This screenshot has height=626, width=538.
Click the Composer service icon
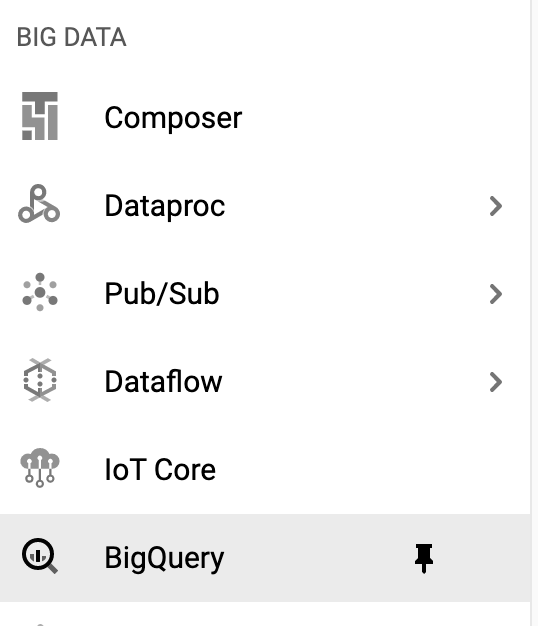(40, 116)
